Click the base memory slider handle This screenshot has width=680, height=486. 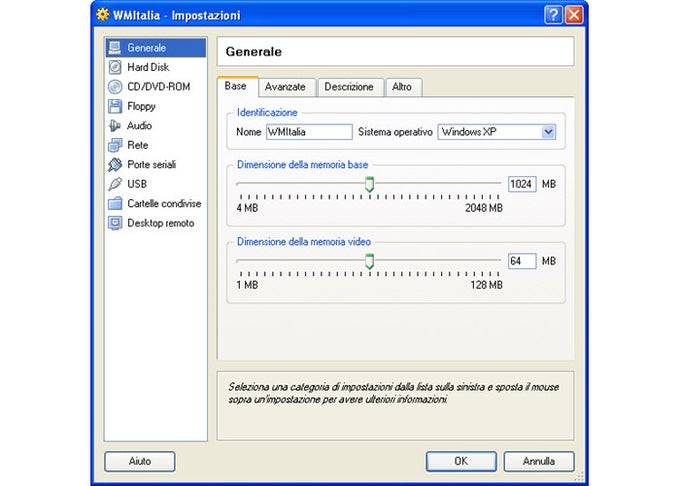(x=369, y=184)
